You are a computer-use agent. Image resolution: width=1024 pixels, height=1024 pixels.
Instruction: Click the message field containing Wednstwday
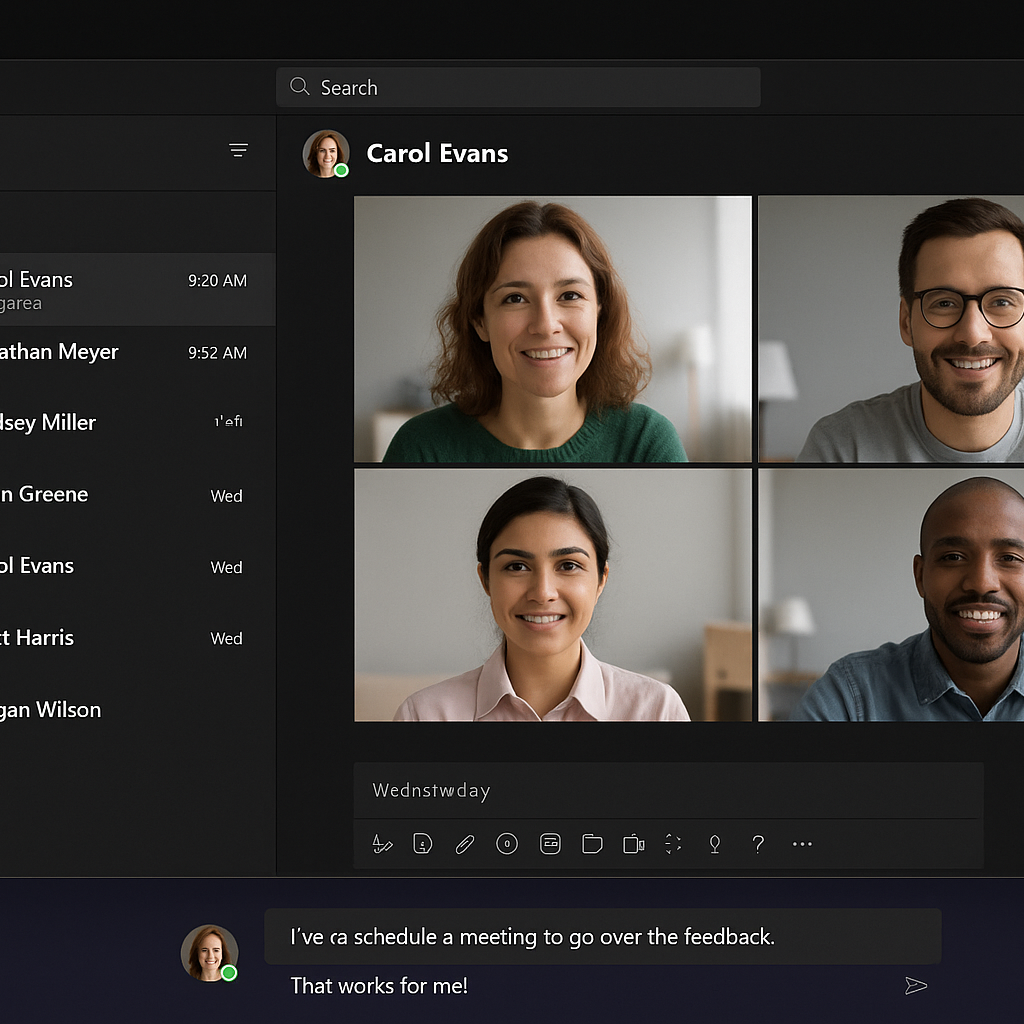point(668,791)
